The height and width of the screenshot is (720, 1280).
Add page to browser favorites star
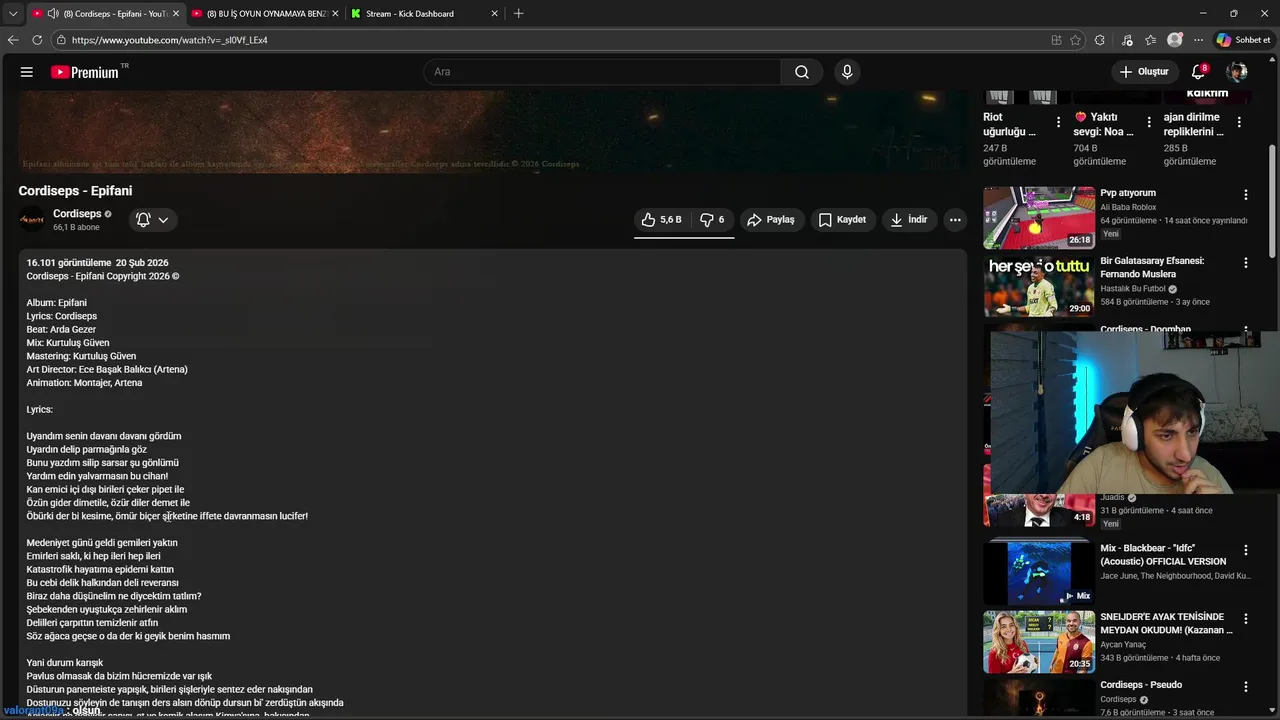point(1076,40)
